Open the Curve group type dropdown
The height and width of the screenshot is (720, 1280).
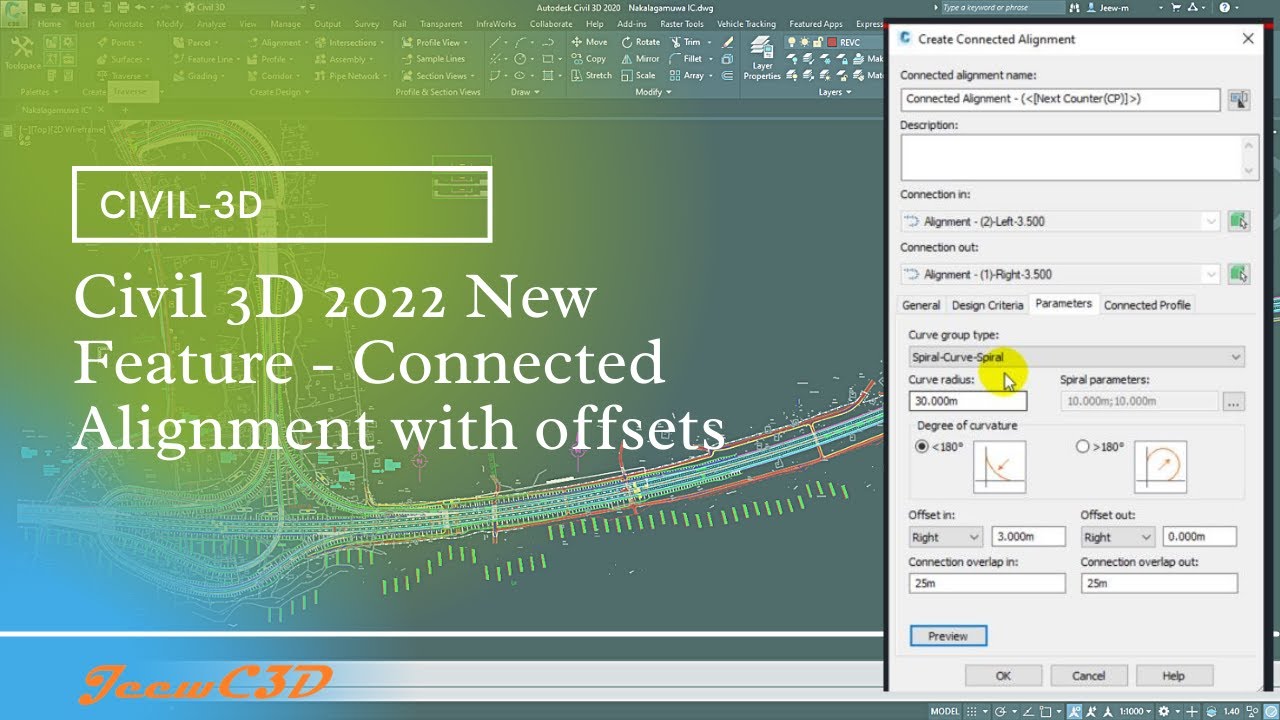click(1077, 357)
